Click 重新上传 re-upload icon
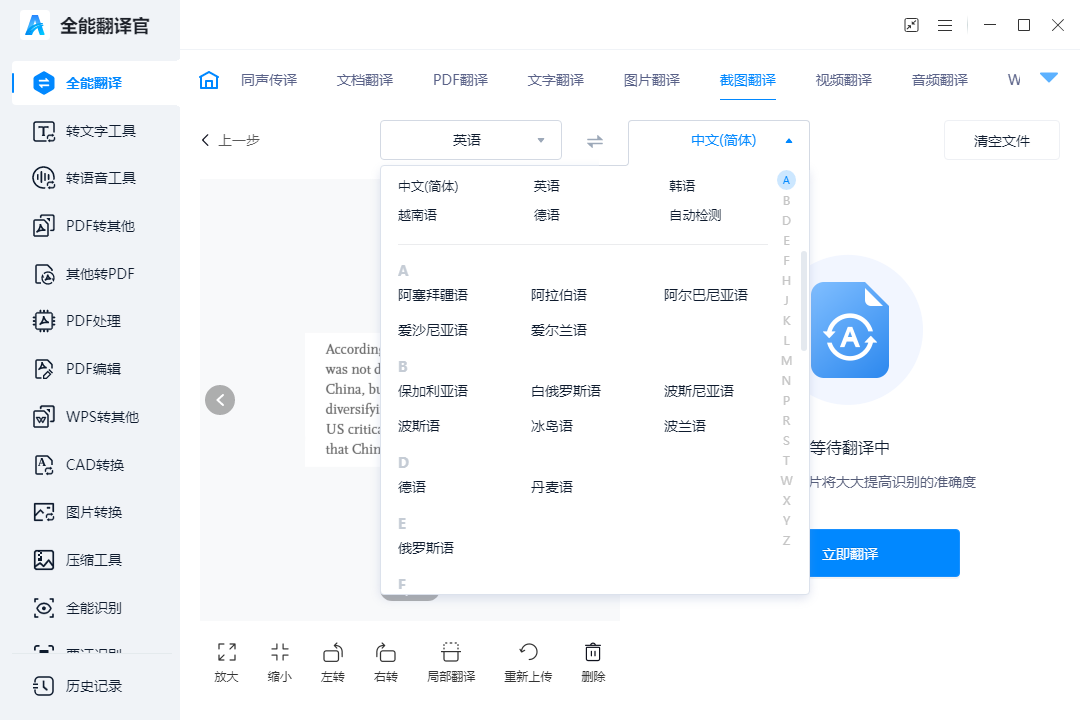The image size is (1080, 720). pyautogui.click(x=528, y=662)
